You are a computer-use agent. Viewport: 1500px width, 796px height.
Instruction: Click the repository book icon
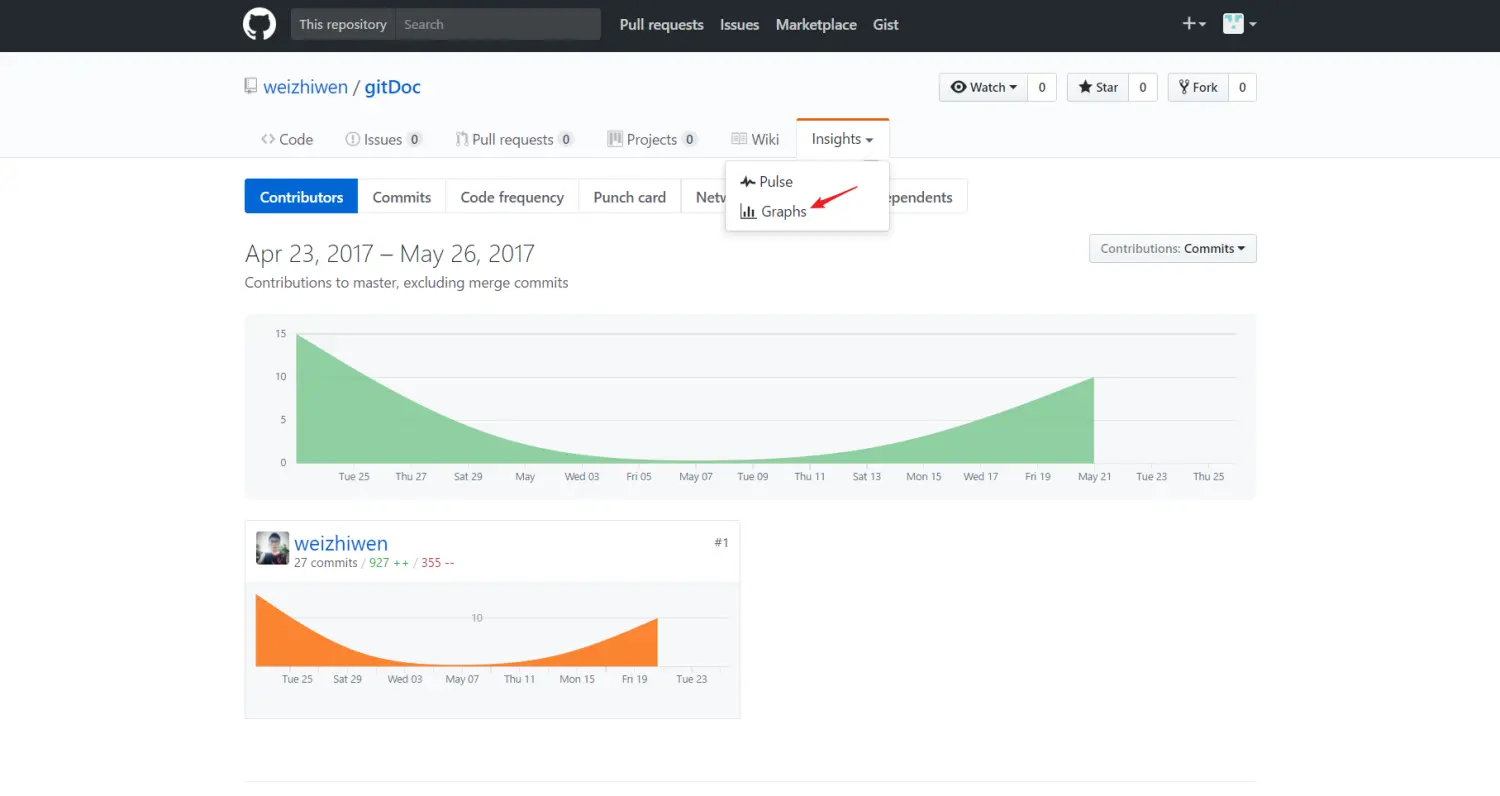pos(251,86)
